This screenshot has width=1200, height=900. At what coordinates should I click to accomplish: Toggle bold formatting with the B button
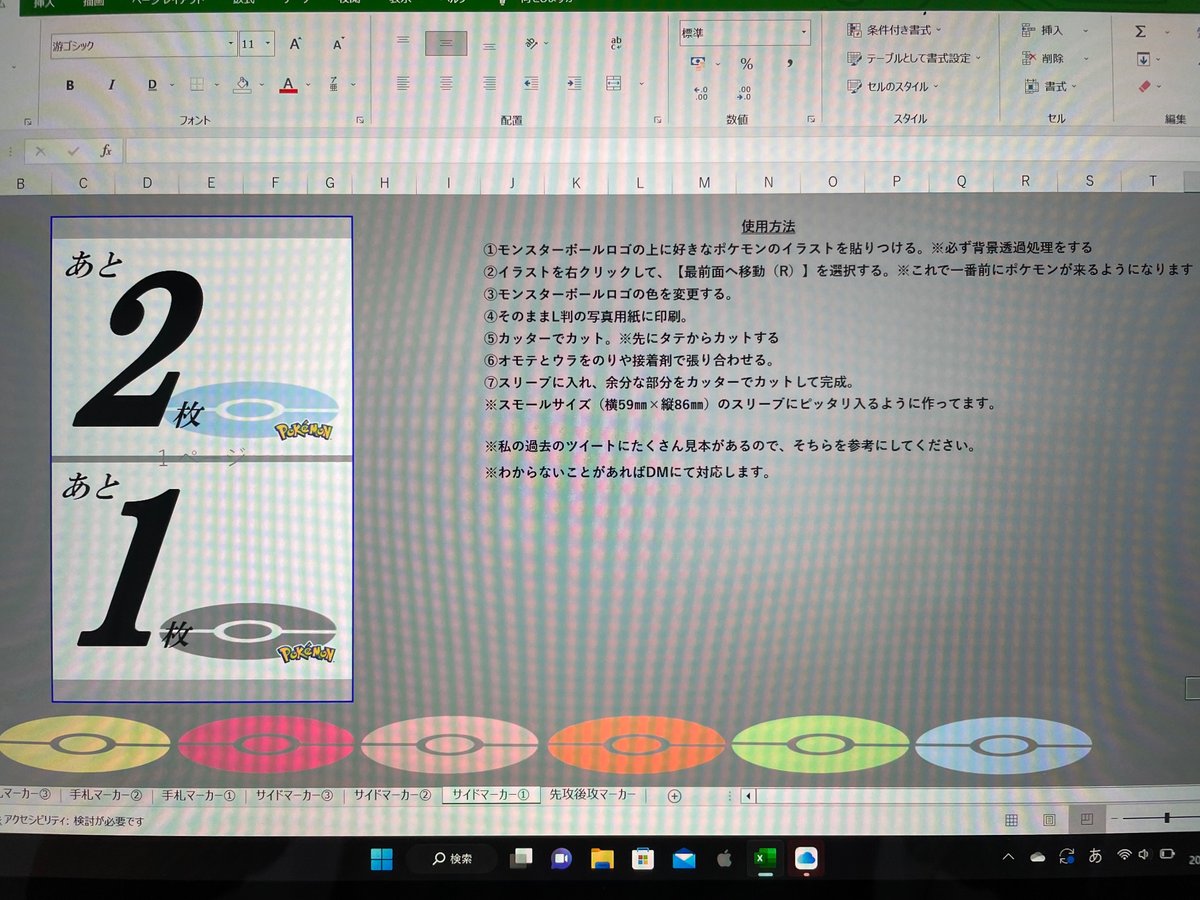point(70,85)
